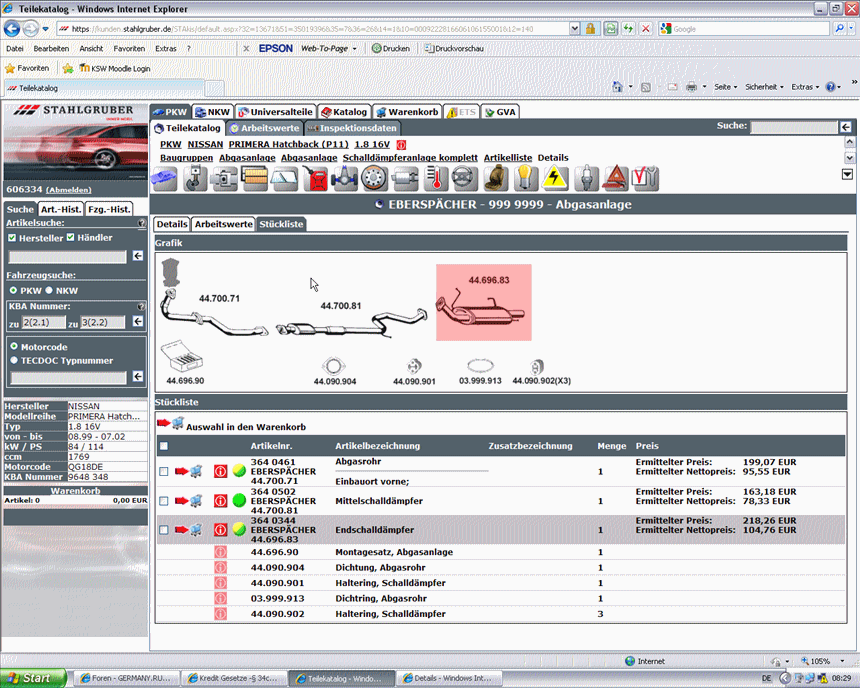This screenshot has width=860, height=688.
Task: Choose the TECDOC Typnummer radio option
Action: click(x=14, y=360)
